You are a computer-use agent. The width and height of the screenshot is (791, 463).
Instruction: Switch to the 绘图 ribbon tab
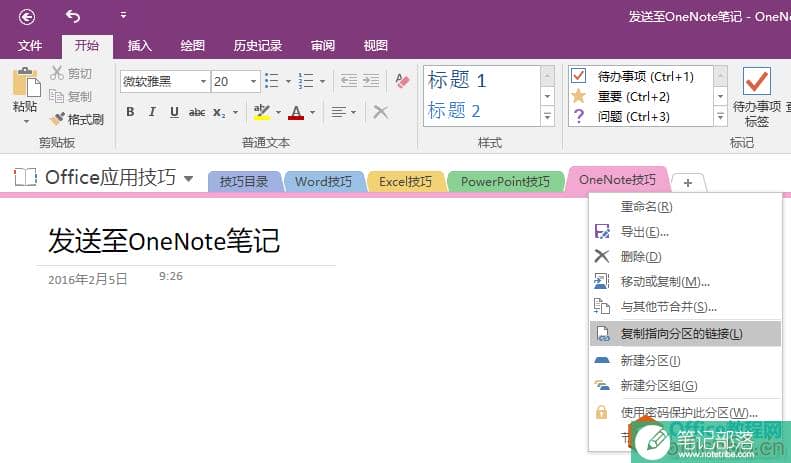tap(193, 46)
